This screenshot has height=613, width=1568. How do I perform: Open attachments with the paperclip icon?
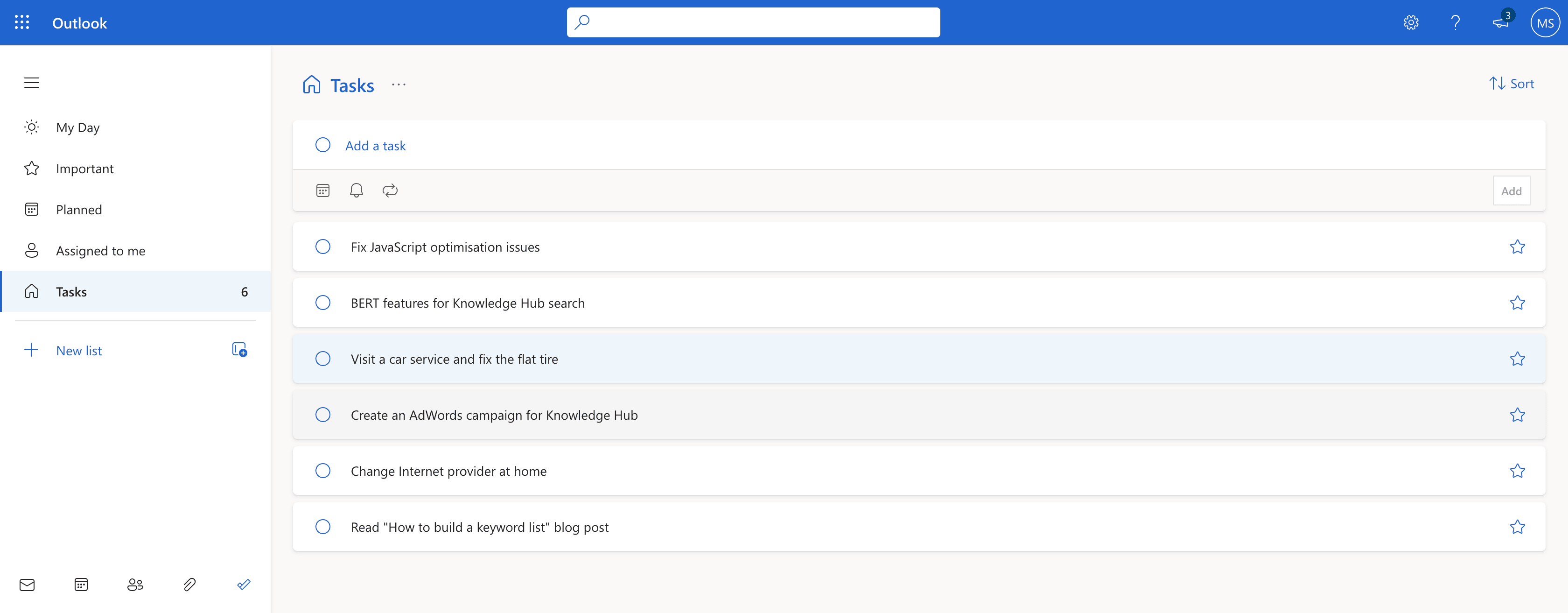click(x=189, y=585)
